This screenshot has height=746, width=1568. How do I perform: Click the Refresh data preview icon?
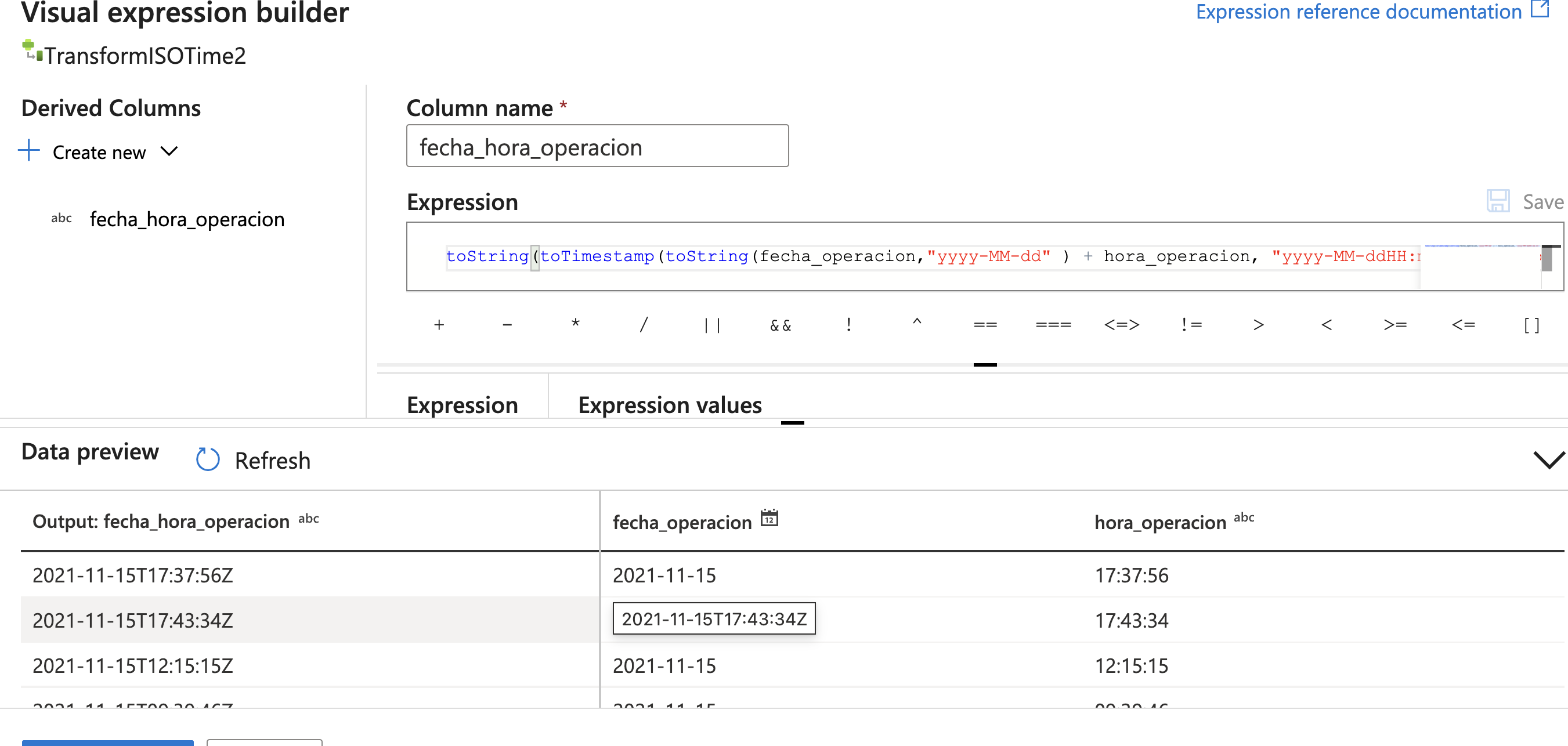208,460
